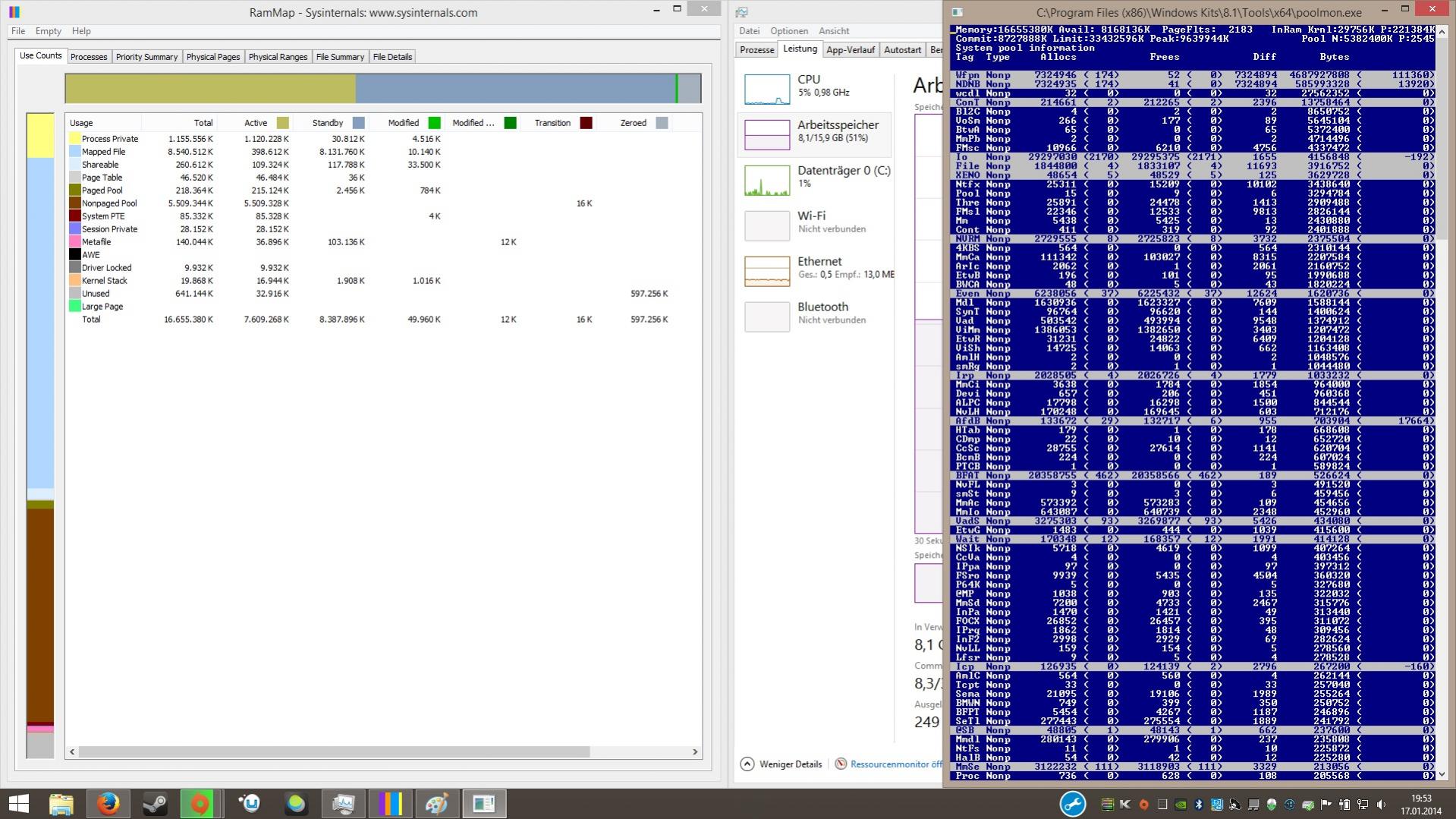Sort RamMap list by Active column
Viewport: 1456px width, 819px height.
(x=255, y=123)
